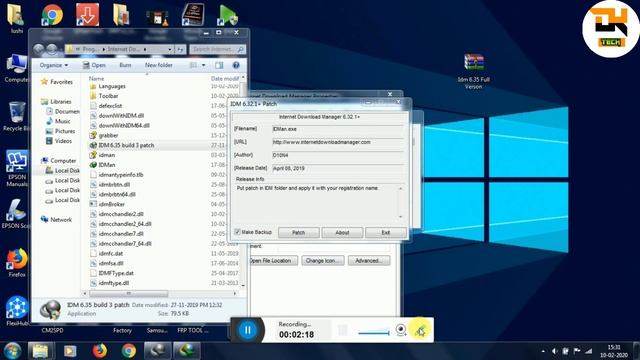640x360 pixels.
Task: Select Music library in the navigation pane
Action: click(58, 121)
